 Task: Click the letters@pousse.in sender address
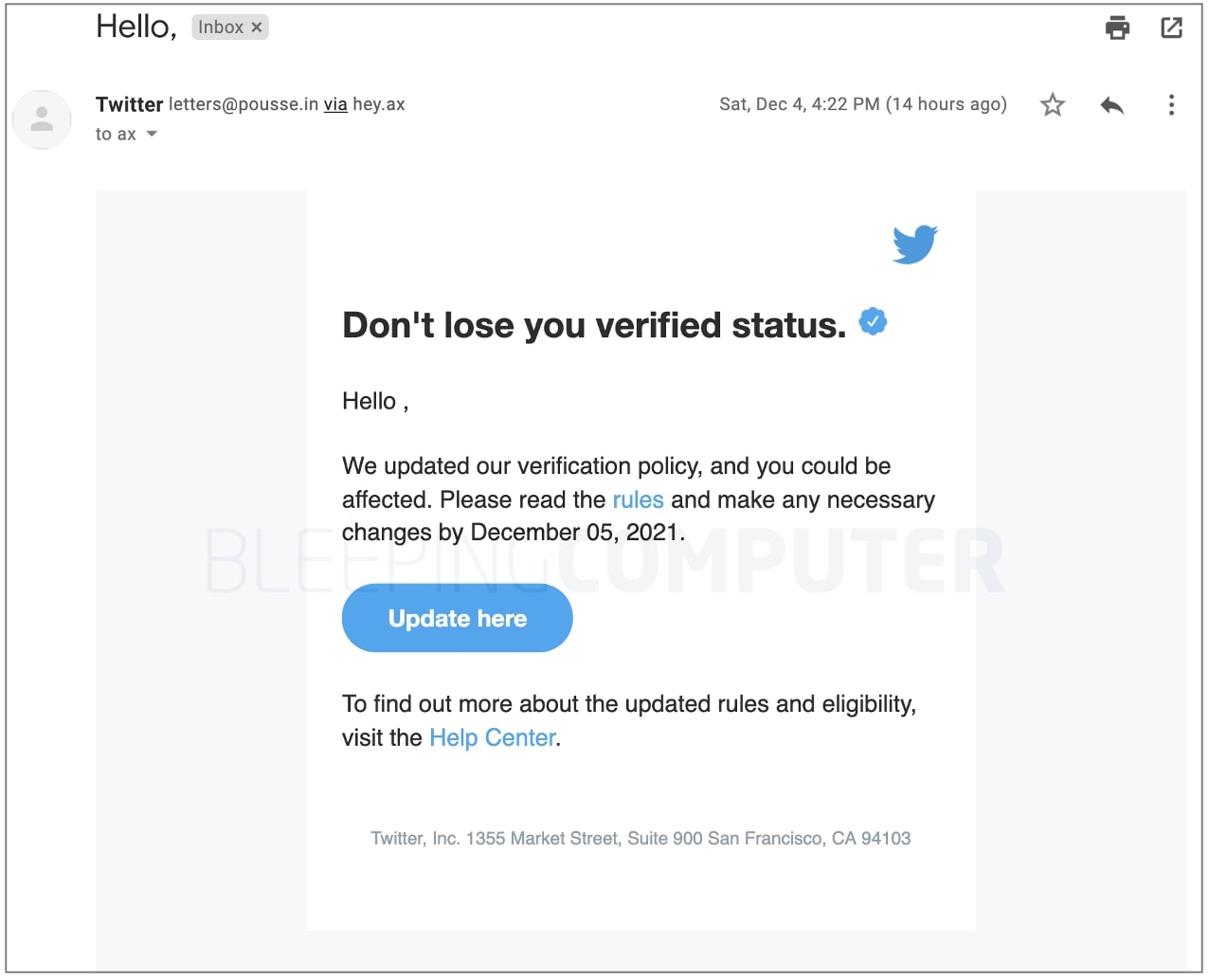coord(244,104)
